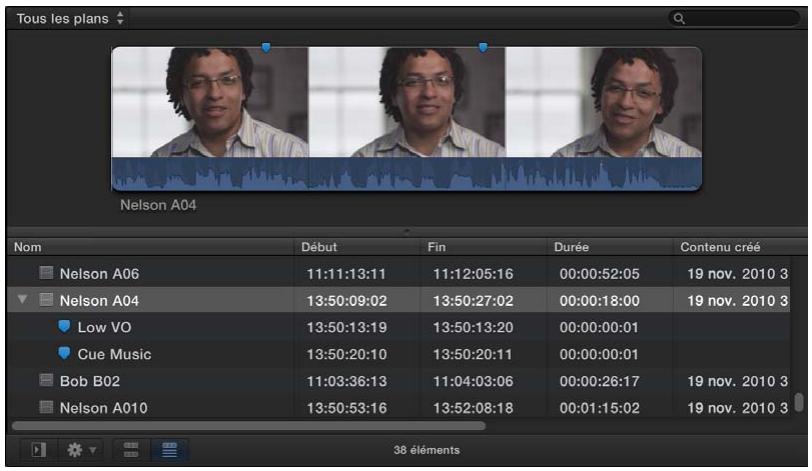Open the Tous les plans filter pop-up
The image size is (812, 471).
70,19
